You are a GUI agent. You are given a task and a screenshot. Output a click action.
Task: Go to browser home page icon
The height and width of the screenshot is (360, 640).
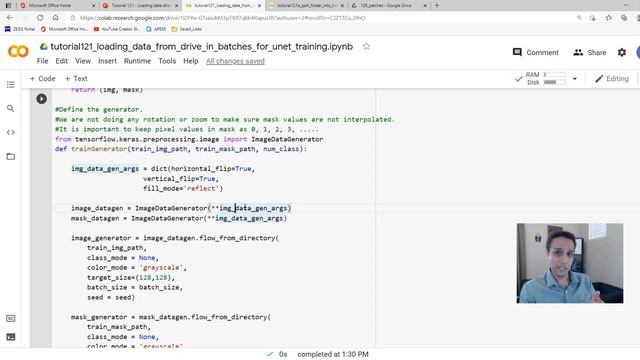(x=56, y=18)
